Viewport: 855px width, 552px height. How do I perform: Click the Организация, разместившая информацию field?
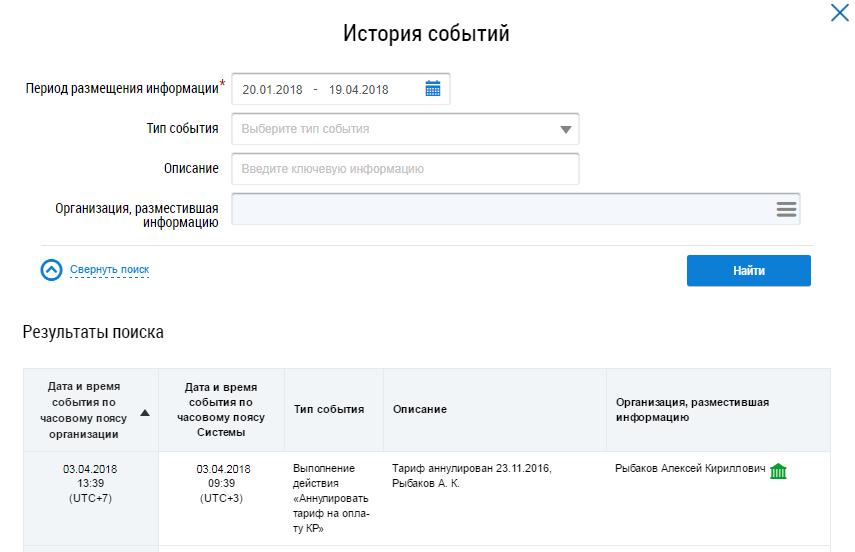[x=500, y=209]
